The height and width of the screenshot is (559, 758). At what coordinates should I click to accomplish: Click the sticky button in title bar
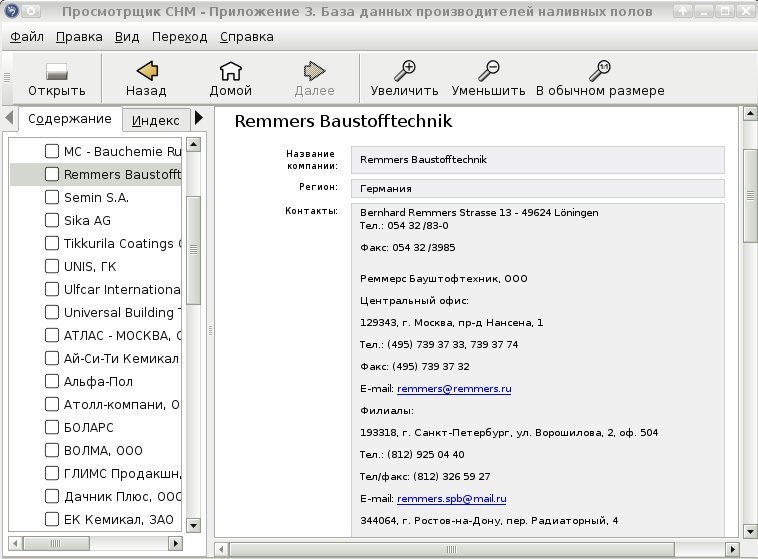(x=31, y=11)
